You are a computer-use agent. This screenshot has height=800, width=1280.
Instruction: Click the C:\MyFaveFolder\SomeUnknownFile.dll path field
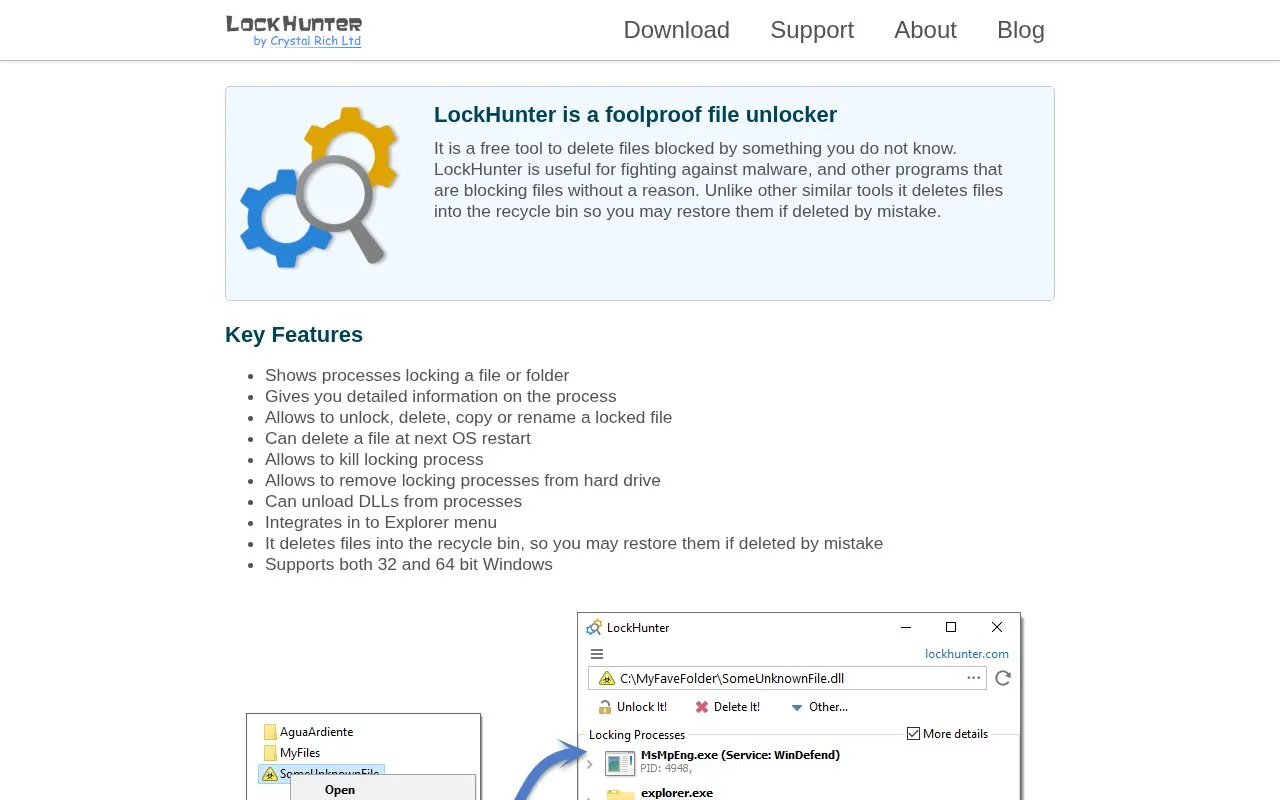(787, 678)
